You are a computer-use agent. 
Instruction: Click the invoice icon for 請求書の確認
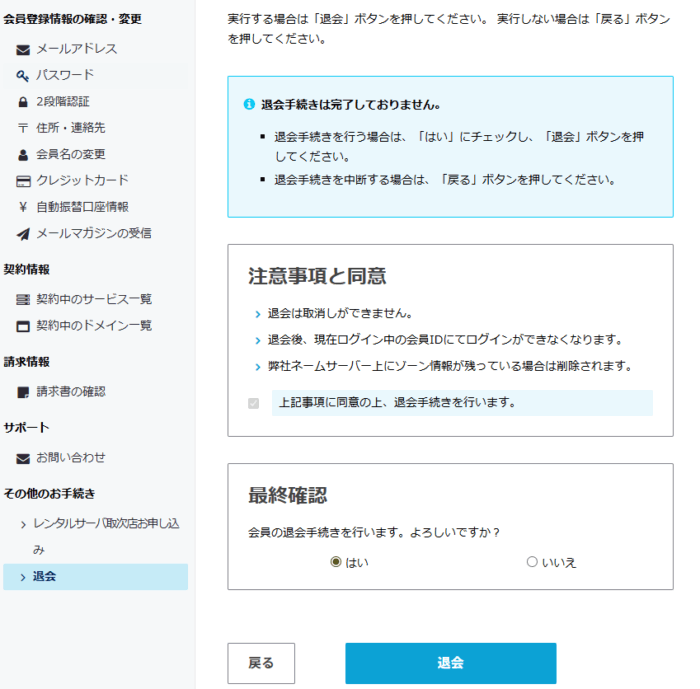(23, 392)
